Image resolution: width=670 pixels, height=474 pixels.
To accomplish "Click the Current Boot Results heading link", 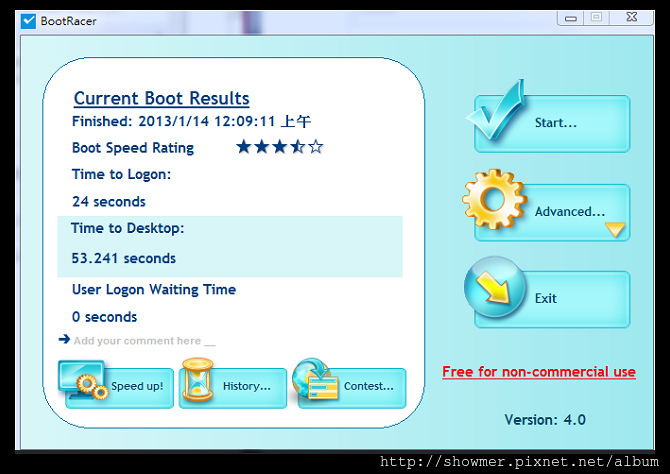I will click(162, 99).
